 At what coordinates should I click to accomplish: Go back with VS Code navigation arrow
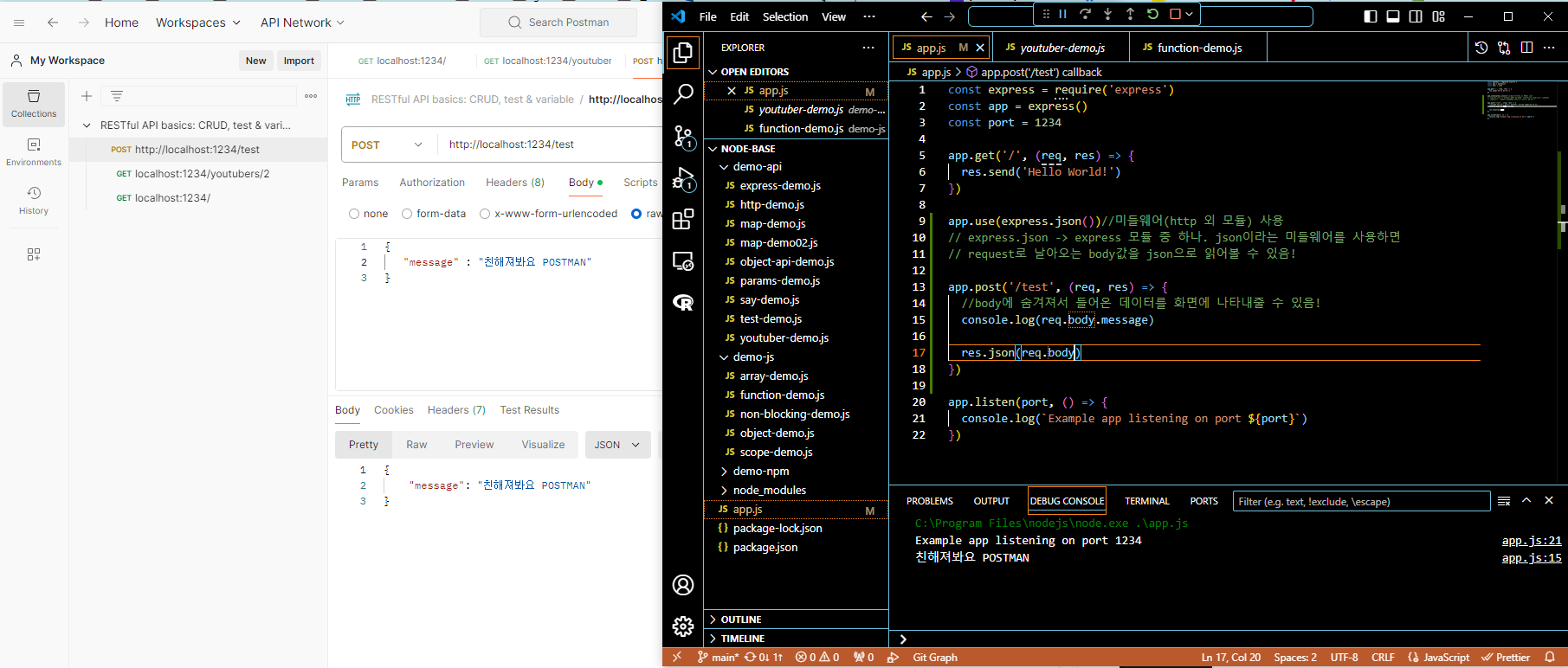click(x=926, y=16)
